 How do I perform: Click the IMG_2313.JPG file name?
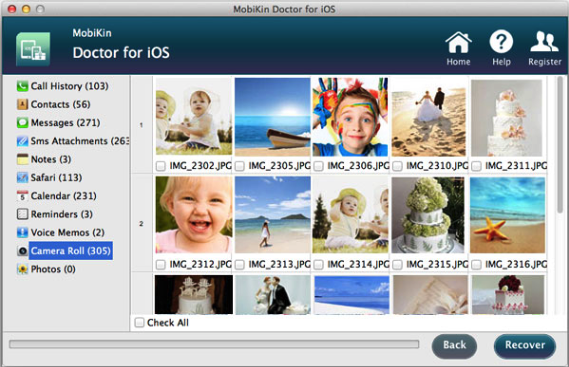pos(279,265)
